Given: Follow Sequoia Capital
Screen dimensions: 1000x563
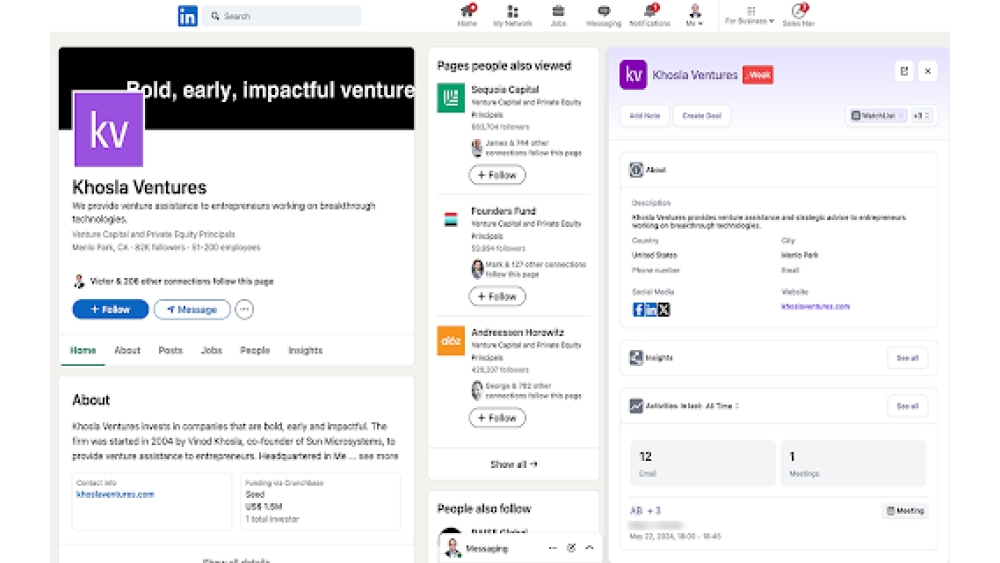Looking at the screenshot, I should (x=497, y=175).
